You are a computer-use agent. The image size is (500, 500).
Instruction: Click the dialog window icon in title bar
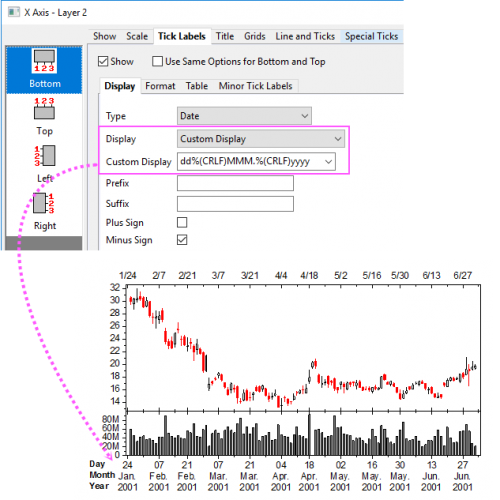click(14, 12)
